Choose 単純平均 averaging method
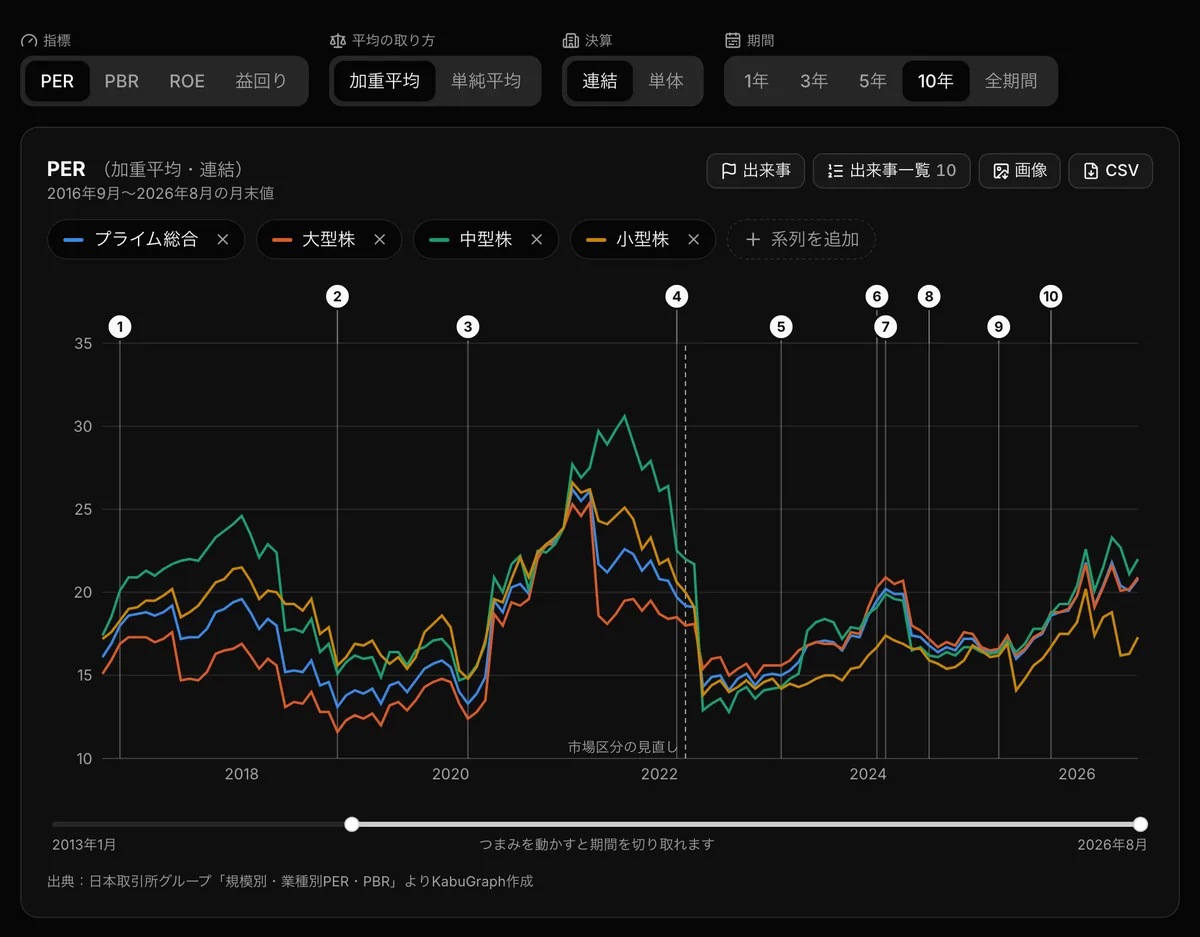The height and width of the screenshot is (937, 1200). point(486,81)
